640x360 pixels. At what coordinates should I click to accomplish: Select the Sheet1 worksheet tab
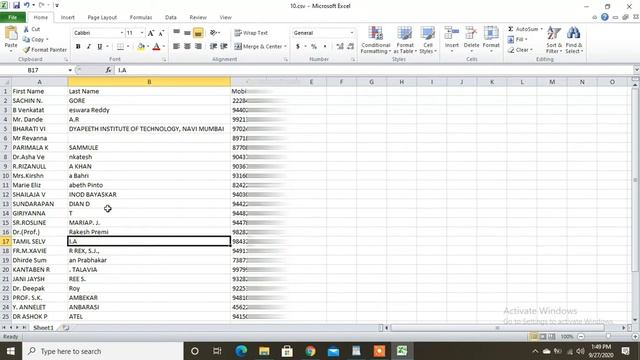pyautogui.click(x=43, y=328)
